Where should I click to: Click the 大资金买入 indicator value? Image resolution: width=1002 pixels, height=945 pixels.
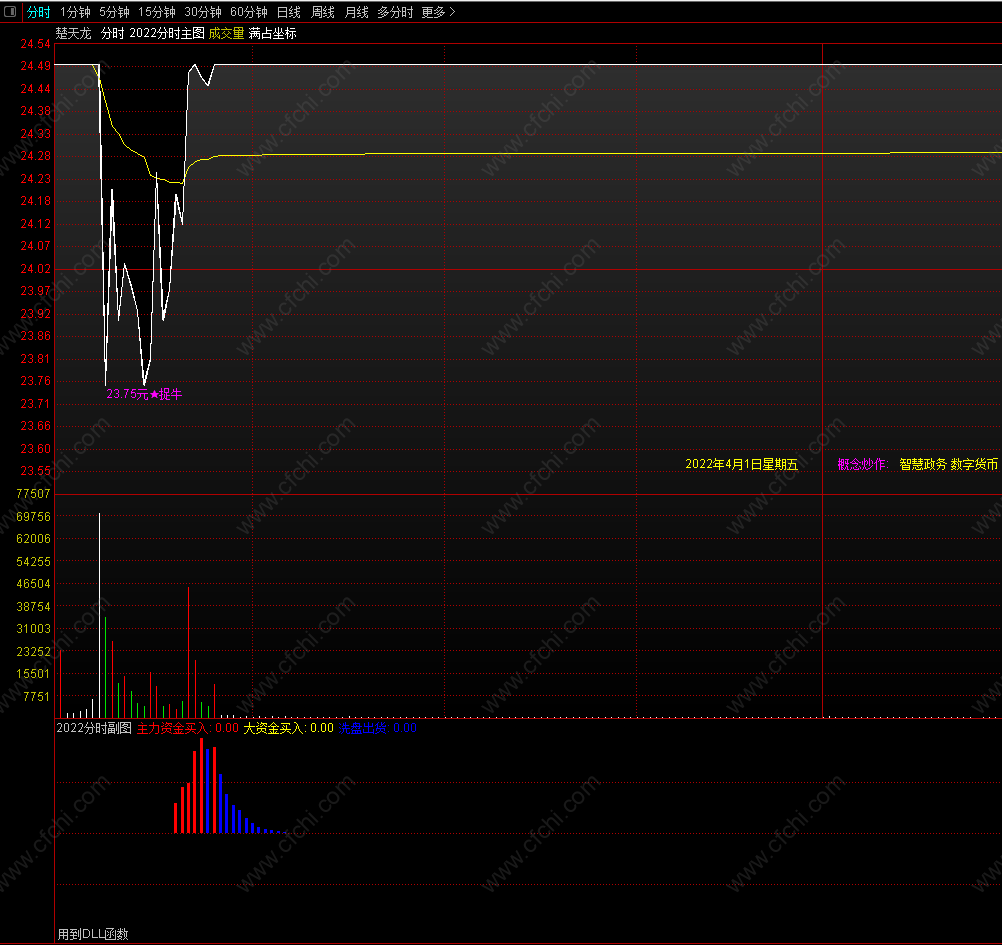288,728
